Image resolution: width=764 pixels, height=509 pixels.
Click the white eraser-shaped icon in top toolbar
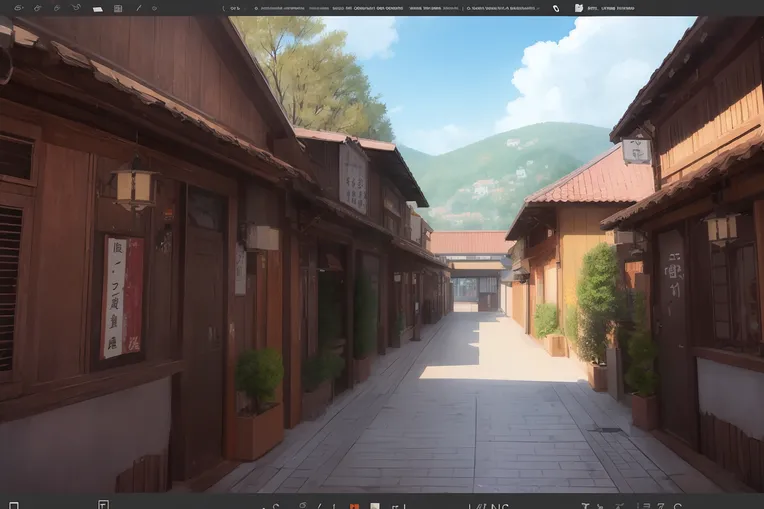[x=97, y=8]
